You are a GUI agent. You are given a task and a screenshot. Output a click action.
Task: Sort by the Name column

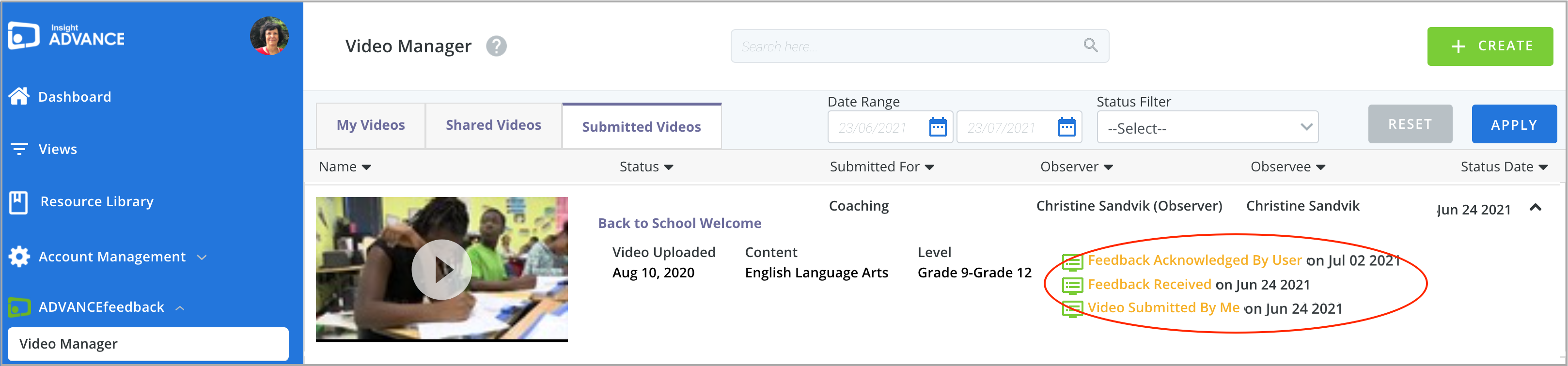345,167
